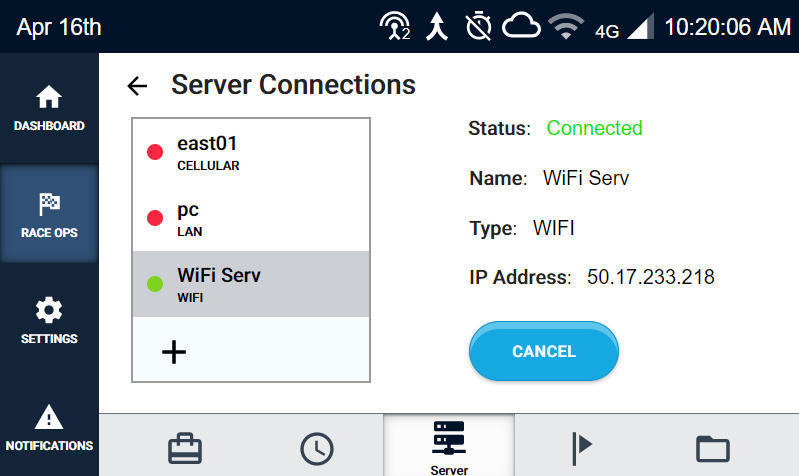Click the IP address 50.17.233.218
This screenshot has height=476, width=799.
click(650, 277)
